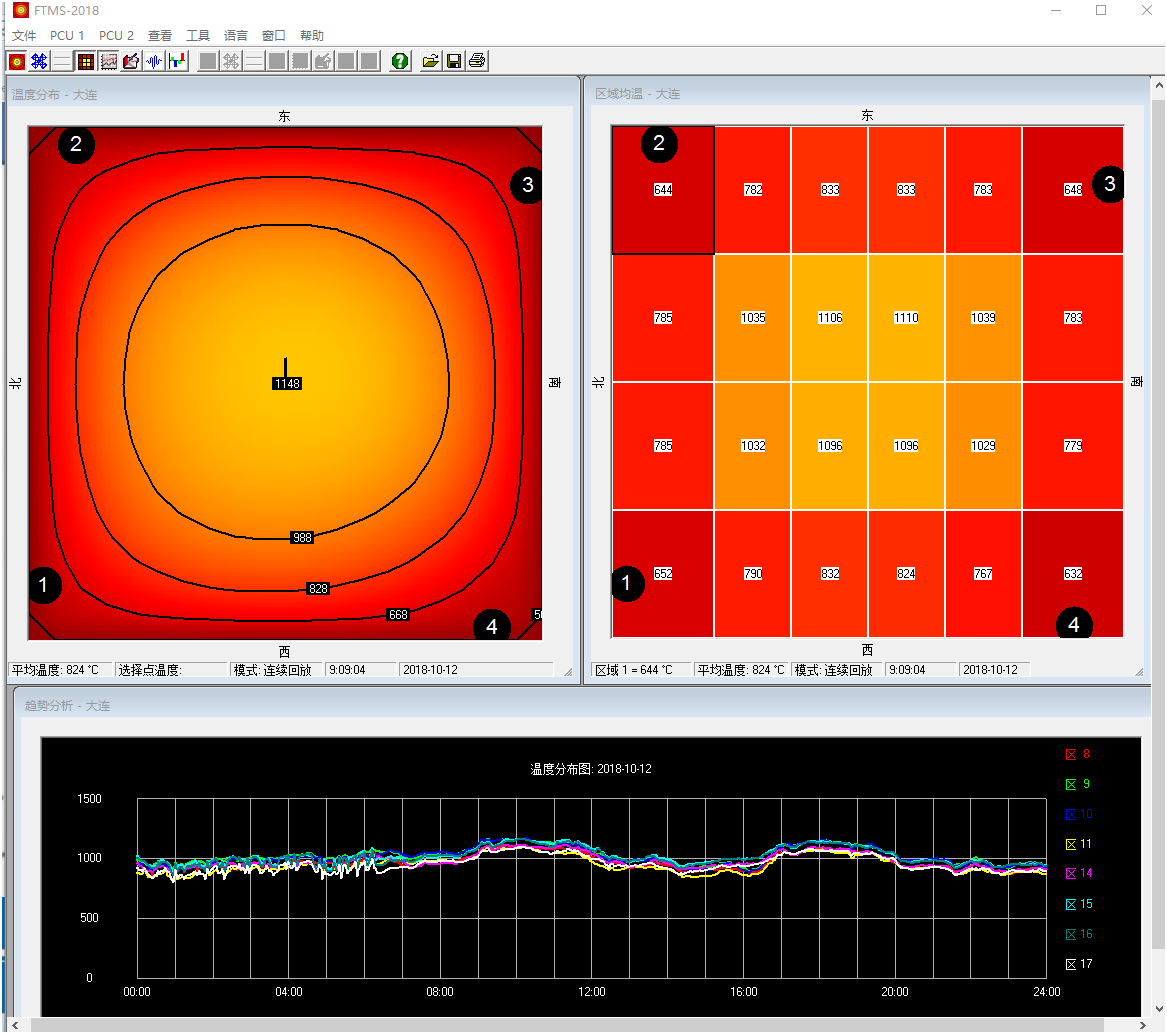Toggle the red series 8 legend checkbox
Viewport: 1167px width, 1034px height.
coord(1071,755)
